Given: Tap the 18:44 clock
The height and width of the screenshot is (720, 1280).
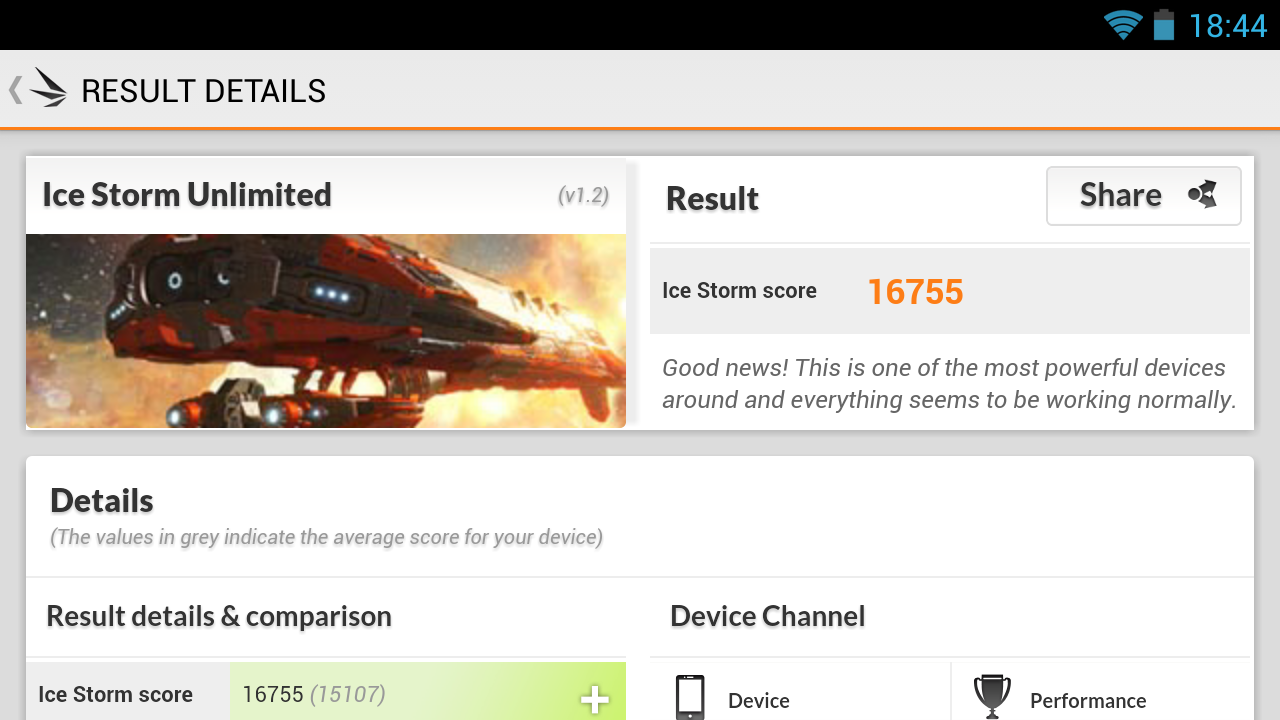Looking at the screenshot, I should pyautogui.click(x=1227, y=25).
